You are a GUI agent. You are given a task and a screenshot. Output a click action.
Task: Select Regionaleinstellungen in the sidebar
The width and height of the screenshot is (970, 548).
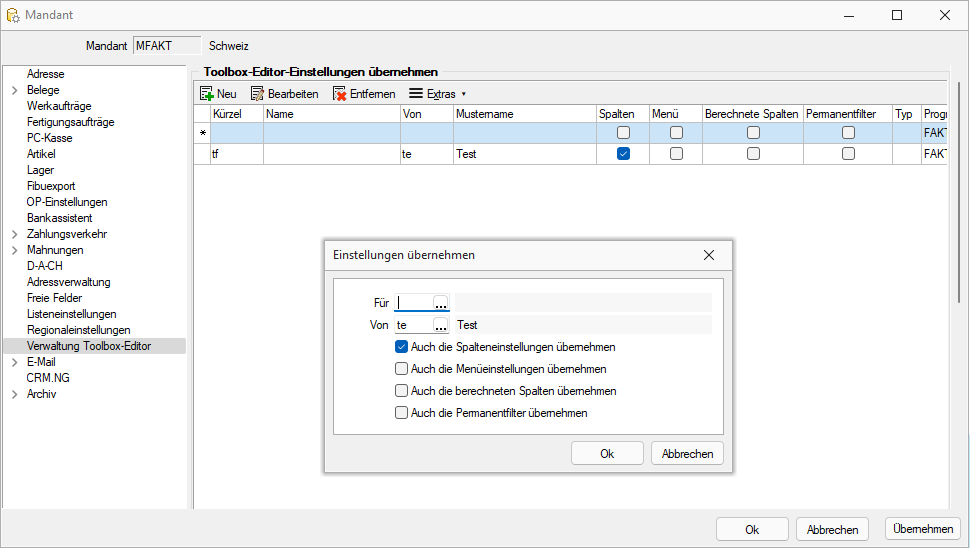[78, 330]
